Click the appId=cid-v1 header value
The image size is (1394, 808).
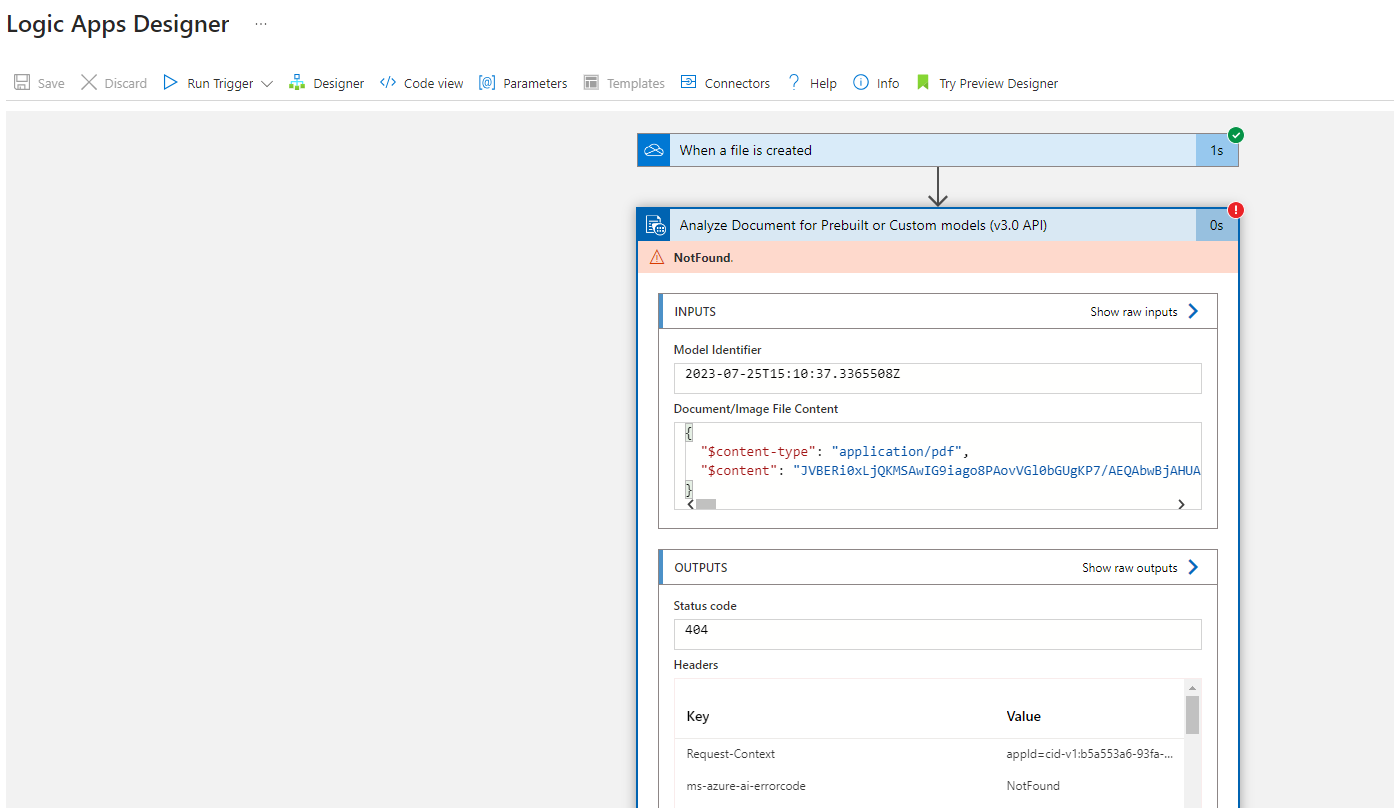(1090, 754)
